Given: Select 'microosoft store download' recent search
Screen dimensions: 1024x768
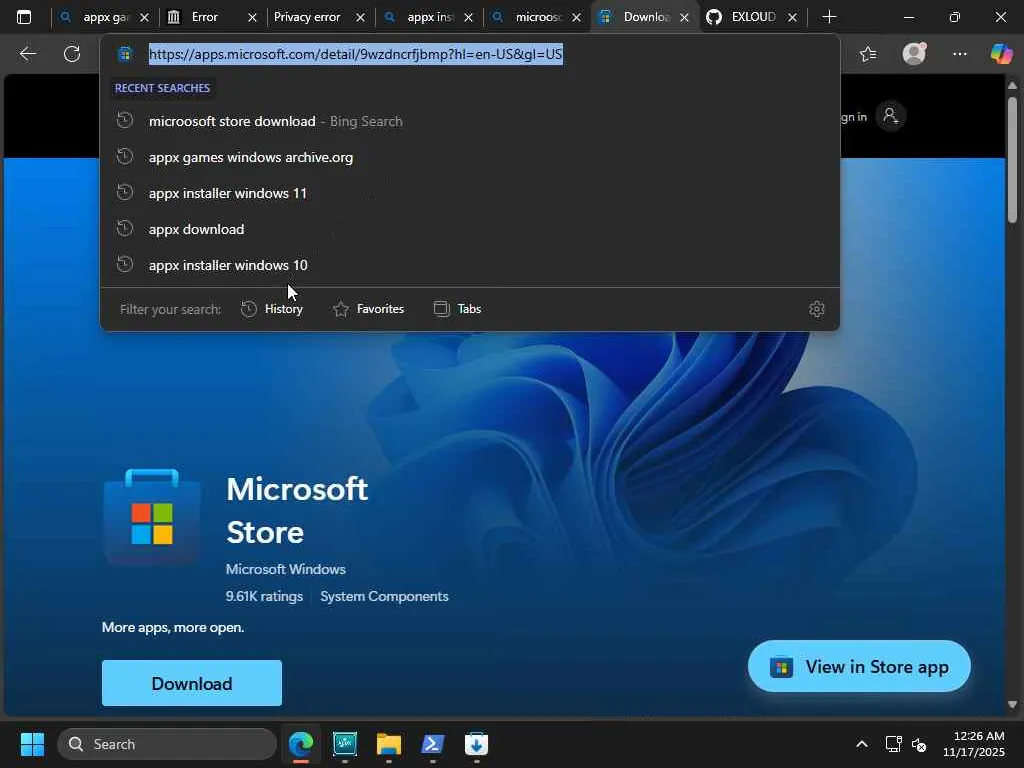Looking at the screenshot, I should 470,121.
